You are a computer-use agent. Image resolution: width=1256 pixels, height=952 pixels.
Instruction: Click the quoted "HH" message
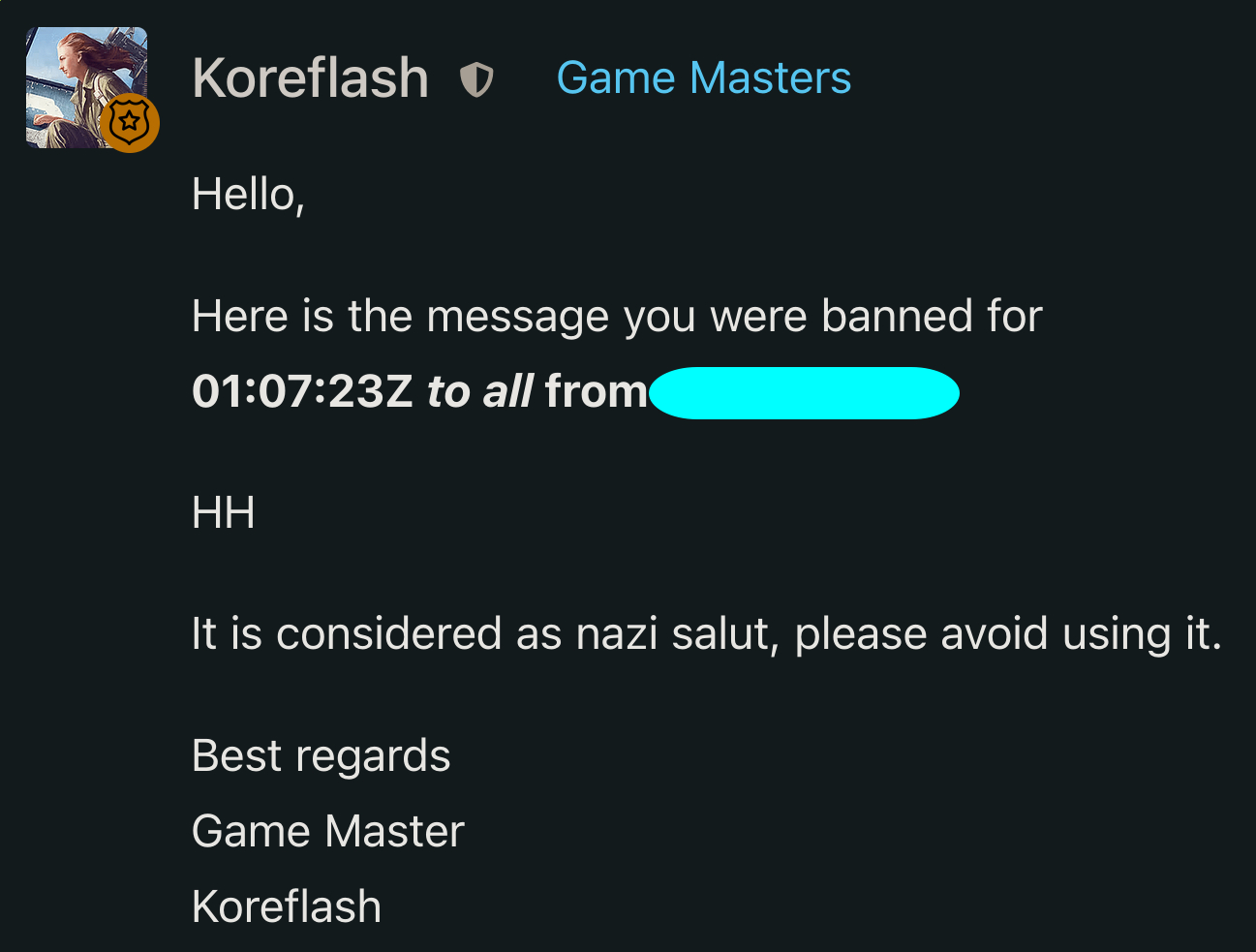[224, 512]
